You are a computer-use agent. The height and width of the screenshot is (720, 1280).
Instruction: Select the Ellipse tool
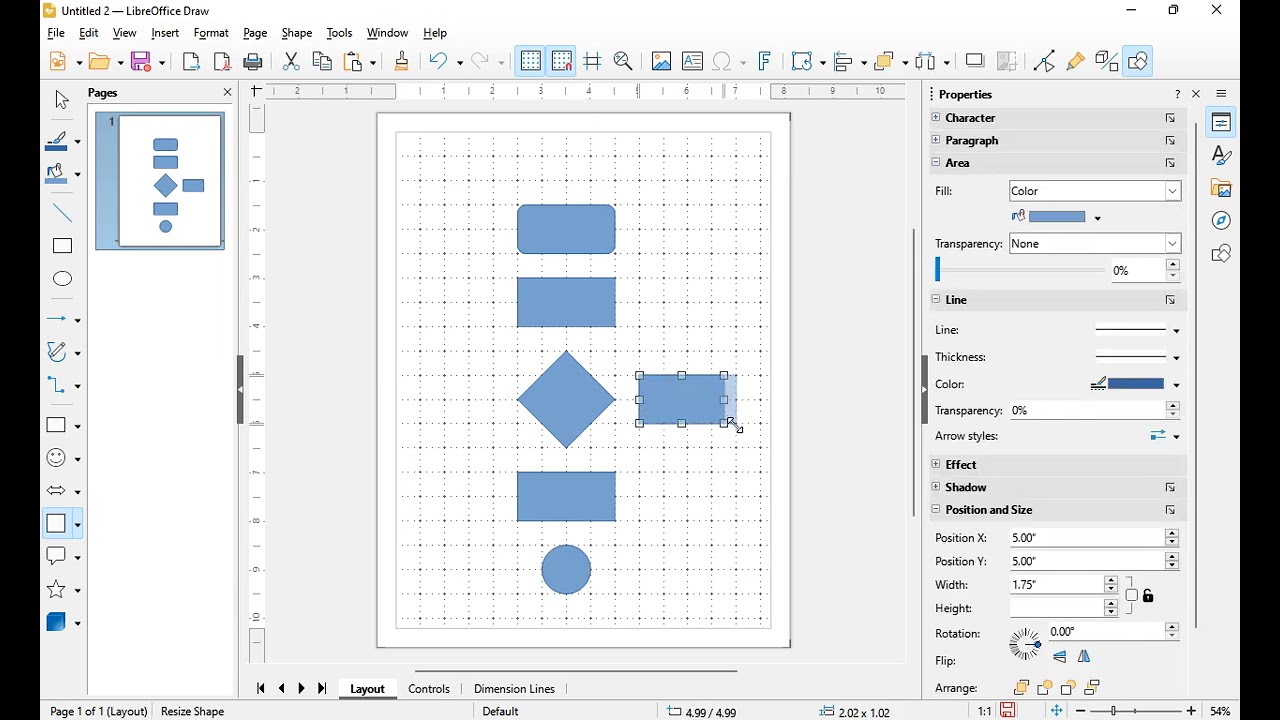(63, 279)
